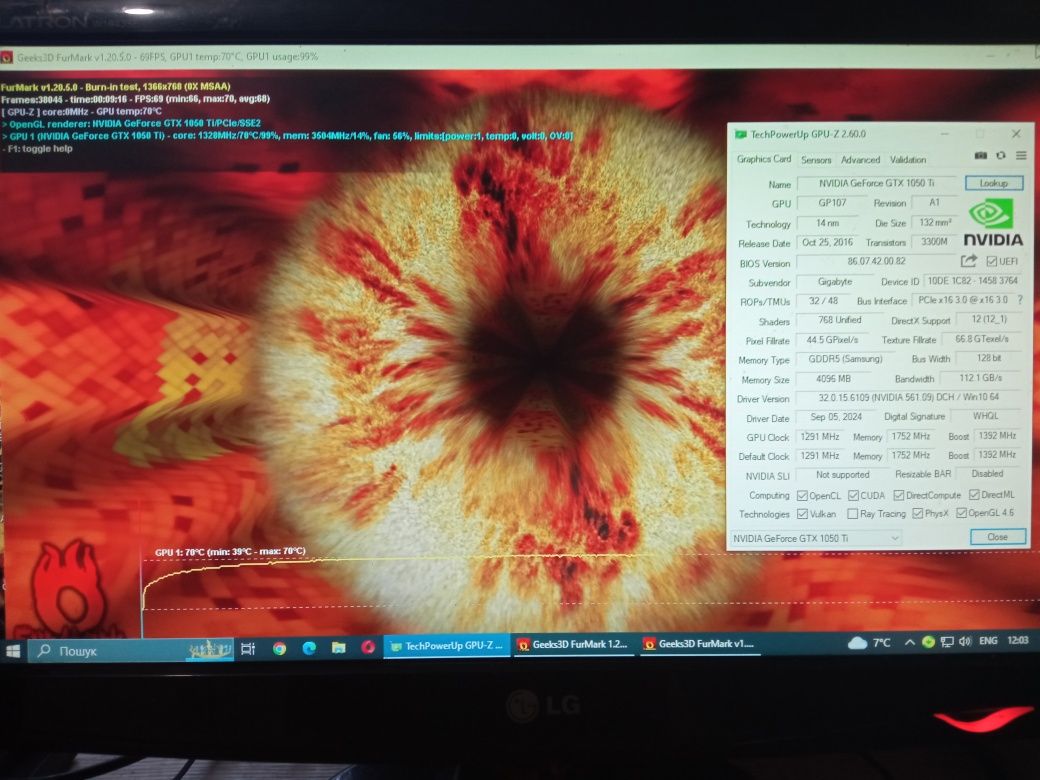This screenshot has height=780, width=1040.
Task: Click the GDDR5 (Samsung) memory type field
Action: pyautogui.click(x=845, y=359)
